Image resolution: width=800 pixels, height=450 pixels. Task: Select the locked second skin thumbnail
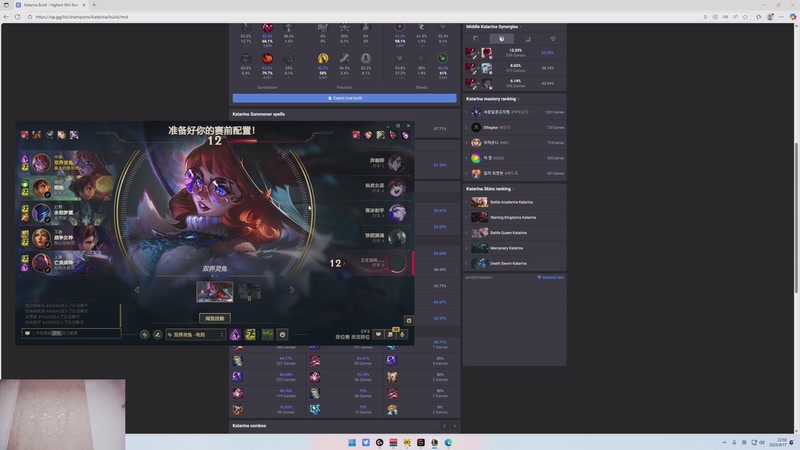click(249, 292)
